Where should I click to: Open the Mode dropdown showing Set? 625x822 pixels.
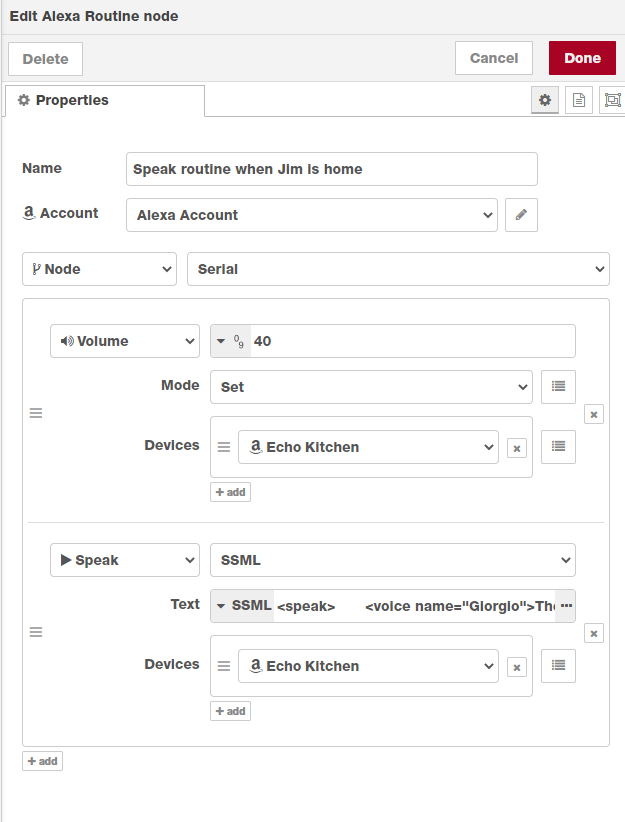(371, 387)
